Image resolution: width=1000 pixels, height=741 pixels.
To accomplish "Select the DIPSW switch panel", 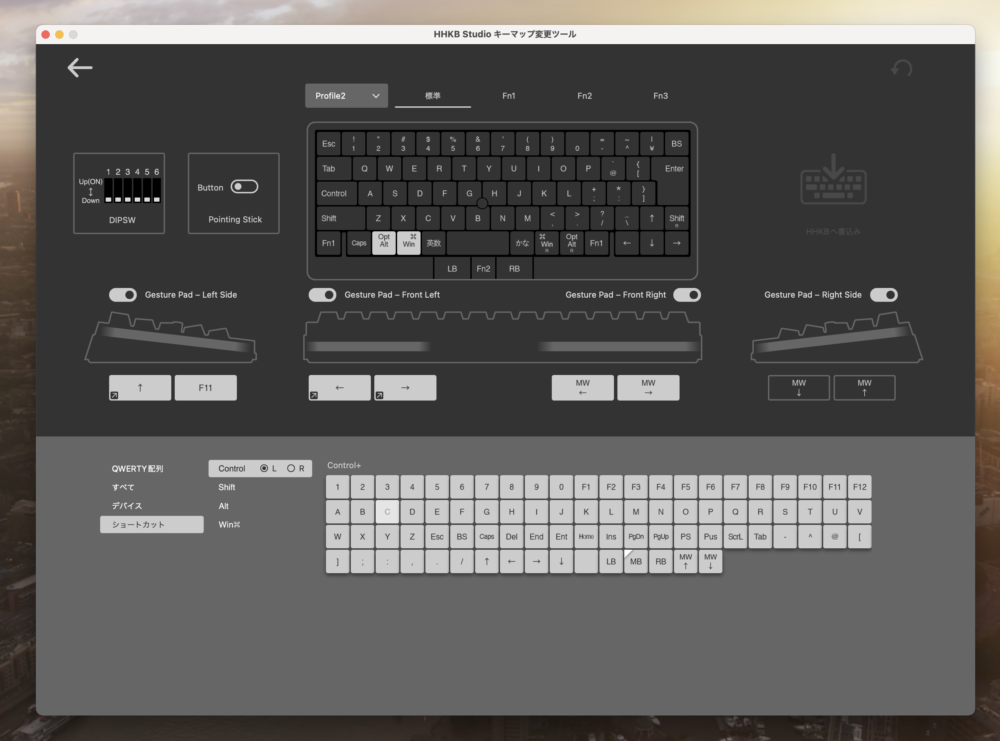I will [119, 193].
